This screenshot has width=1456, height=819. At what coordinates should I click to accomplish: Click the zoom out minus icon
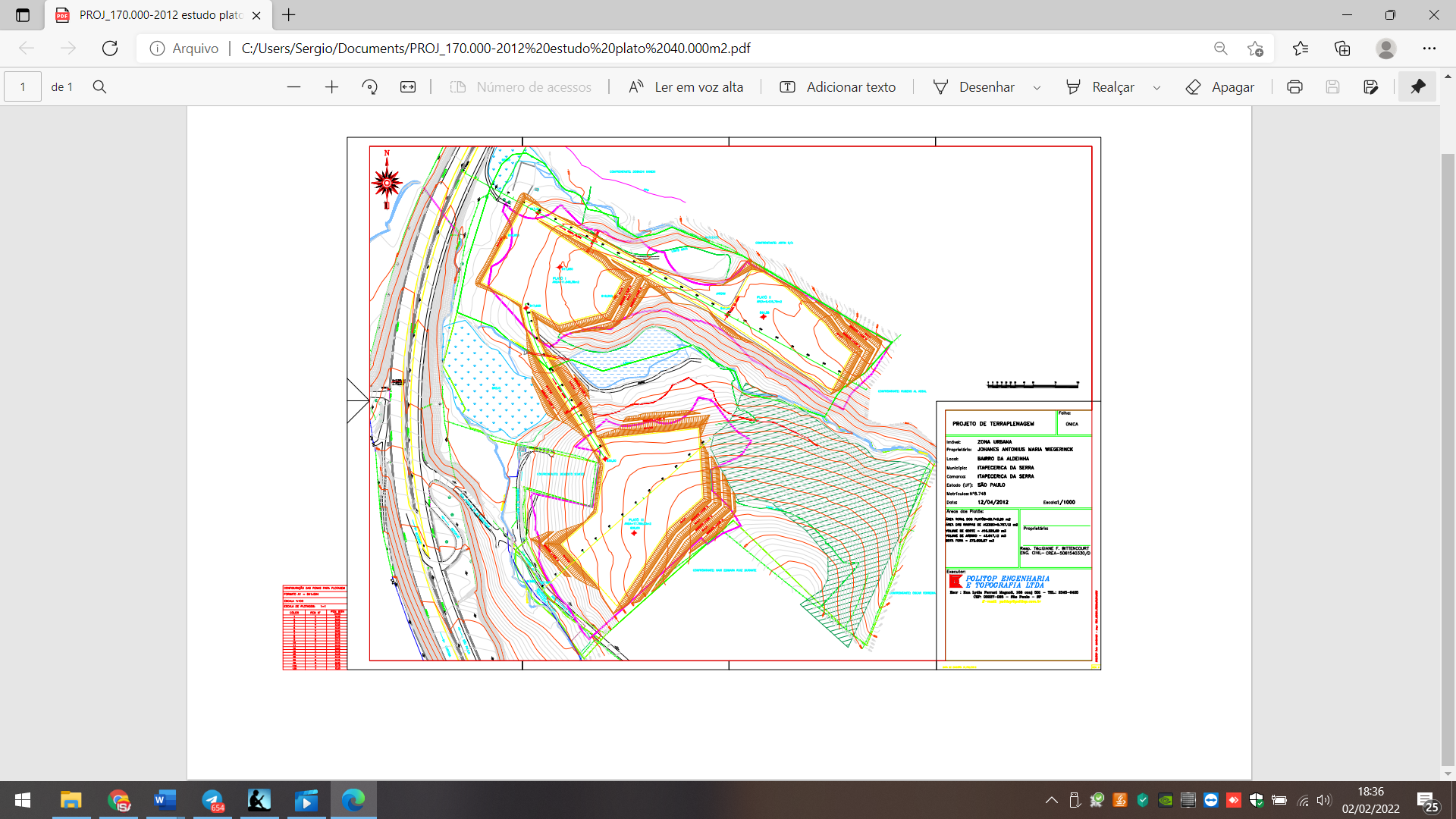[293, 87]
